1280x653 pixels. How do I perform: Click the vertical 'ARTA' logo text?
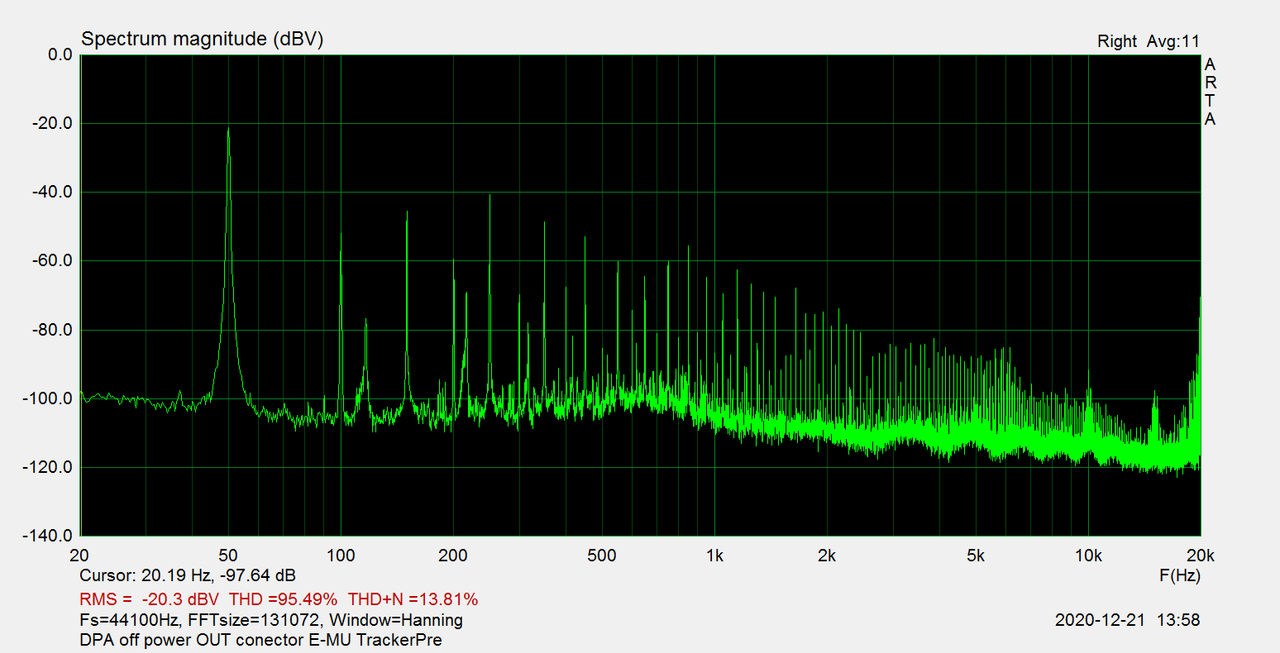coord(1210,92)
